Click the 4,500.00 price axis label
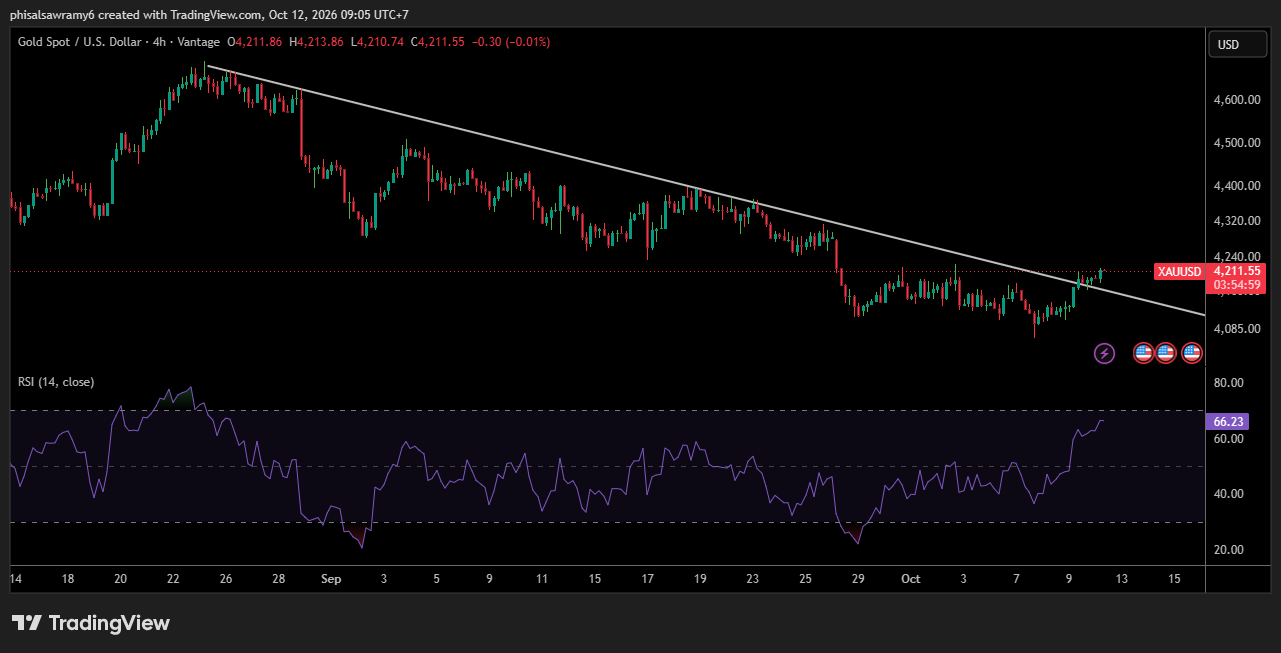Image resolution: width=1281 pixels, height=653 pixels. [1236, 143]
